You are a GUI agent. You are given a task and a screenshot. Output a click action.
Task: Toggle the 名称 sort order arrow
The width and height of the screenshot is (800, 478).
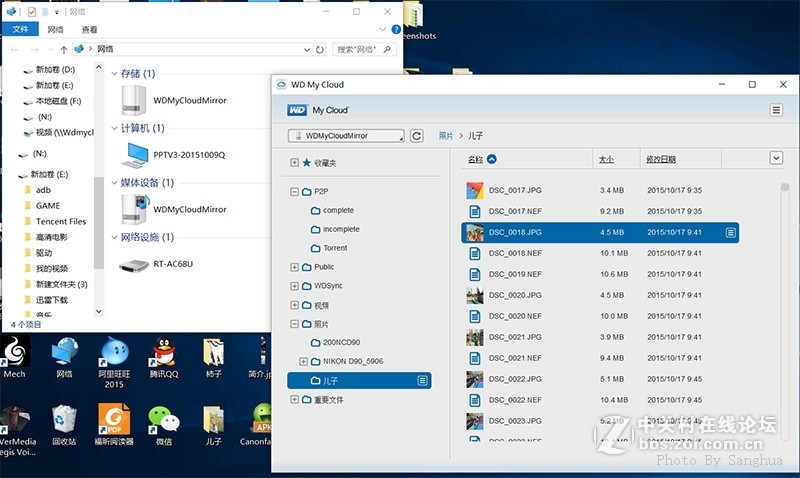click(492, 159)
